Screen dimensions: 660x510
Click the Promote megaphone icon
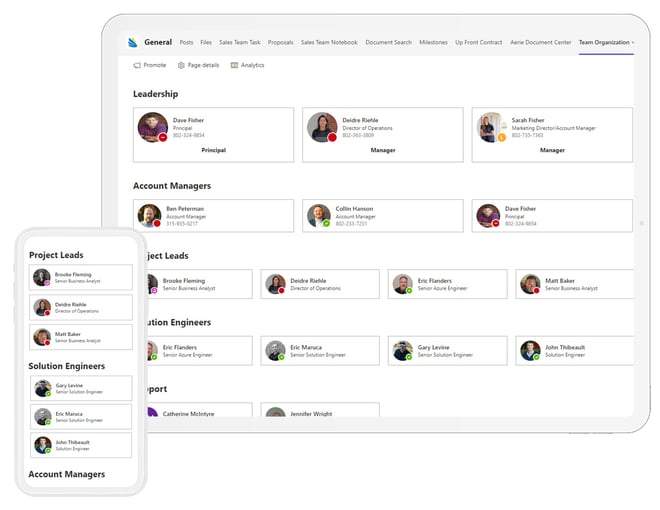(x=137, y=65)
